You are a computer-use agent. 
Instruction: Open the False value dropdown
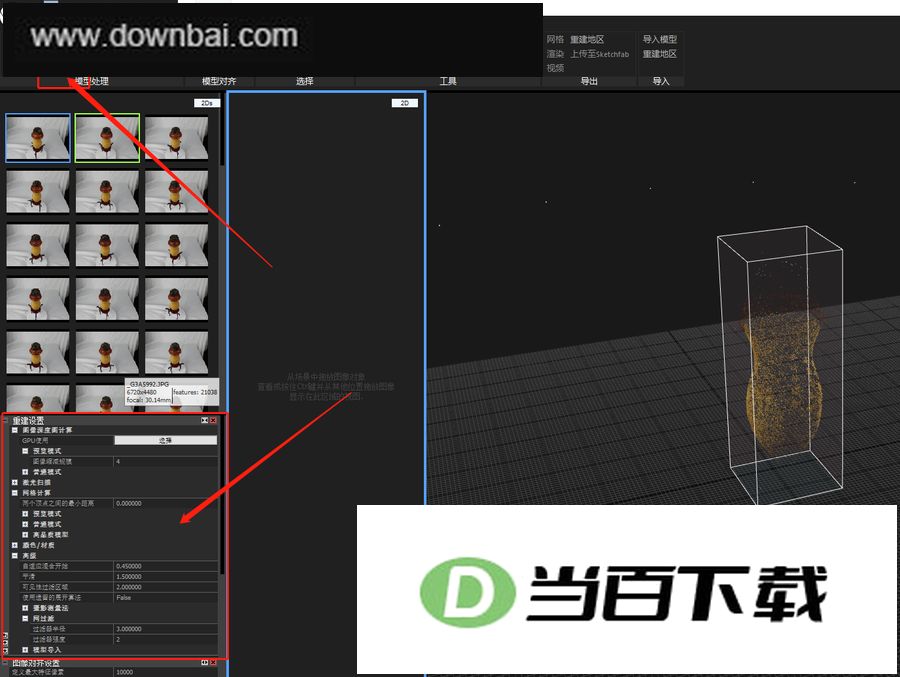(x=165, y=597)
